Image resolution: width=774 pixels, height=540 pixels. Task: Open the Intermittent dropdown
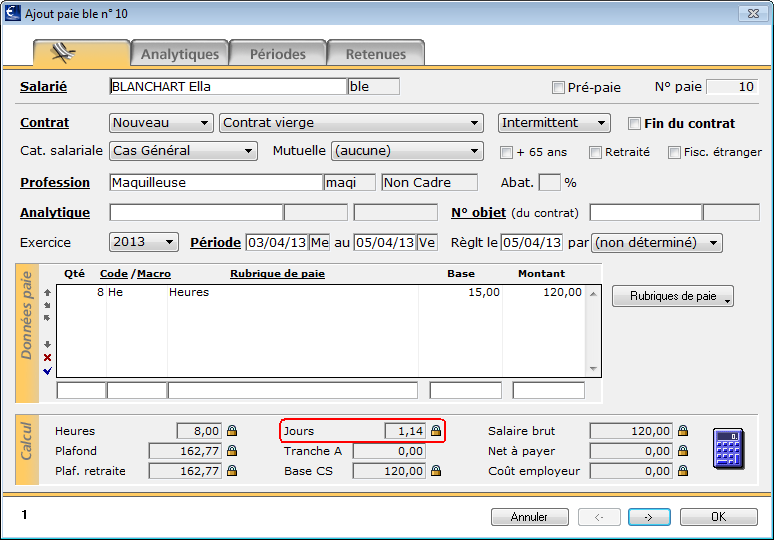point(554,123)
